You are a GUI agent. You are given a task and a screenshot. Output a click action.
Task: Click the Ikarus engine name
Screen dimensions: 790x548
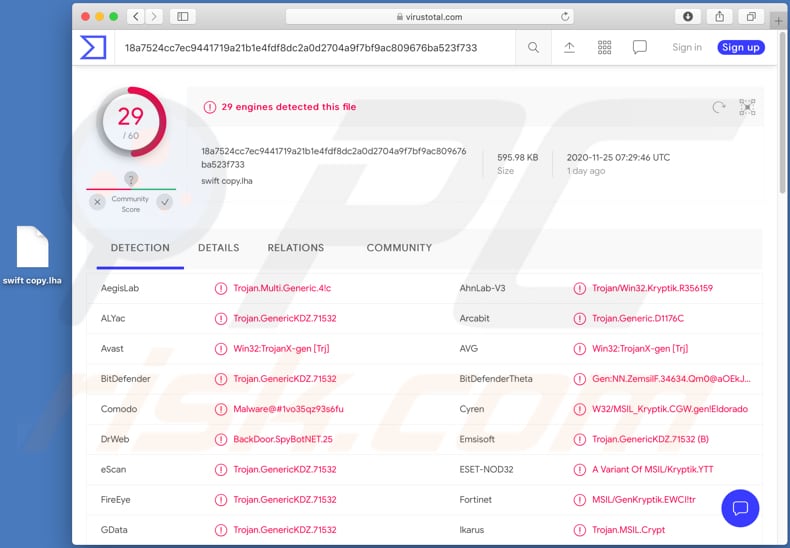point(472,530)
